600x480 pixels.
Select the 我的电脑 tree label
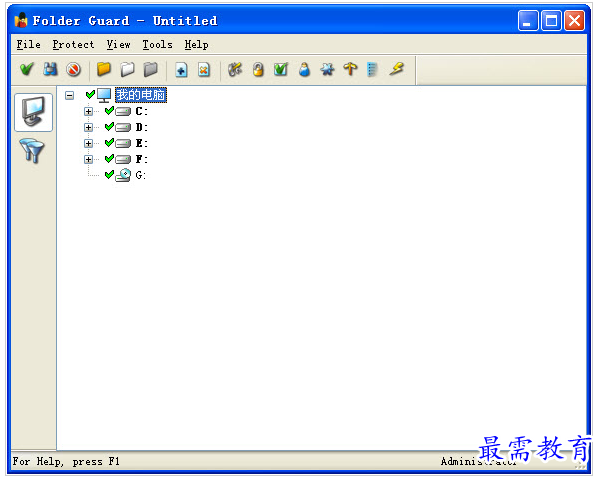coord(141,95)
